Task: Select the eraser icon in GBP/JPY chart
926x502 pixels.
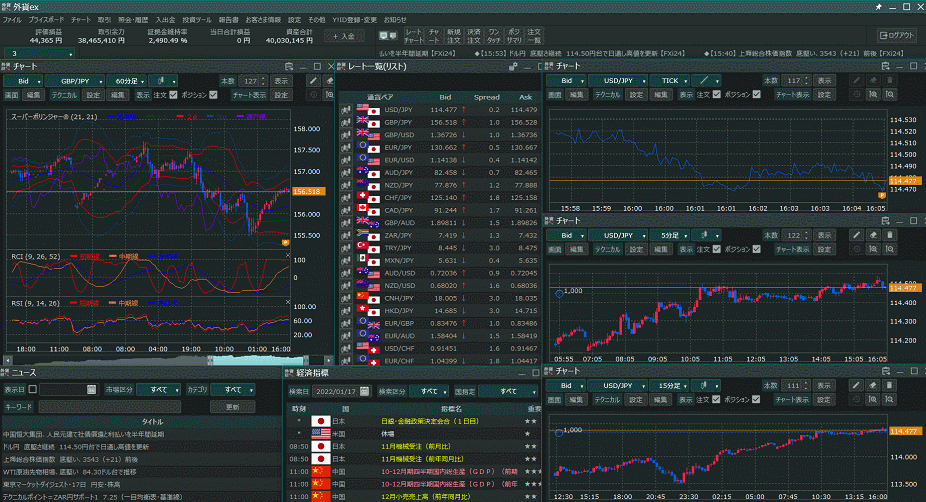Action: point(328,80)
